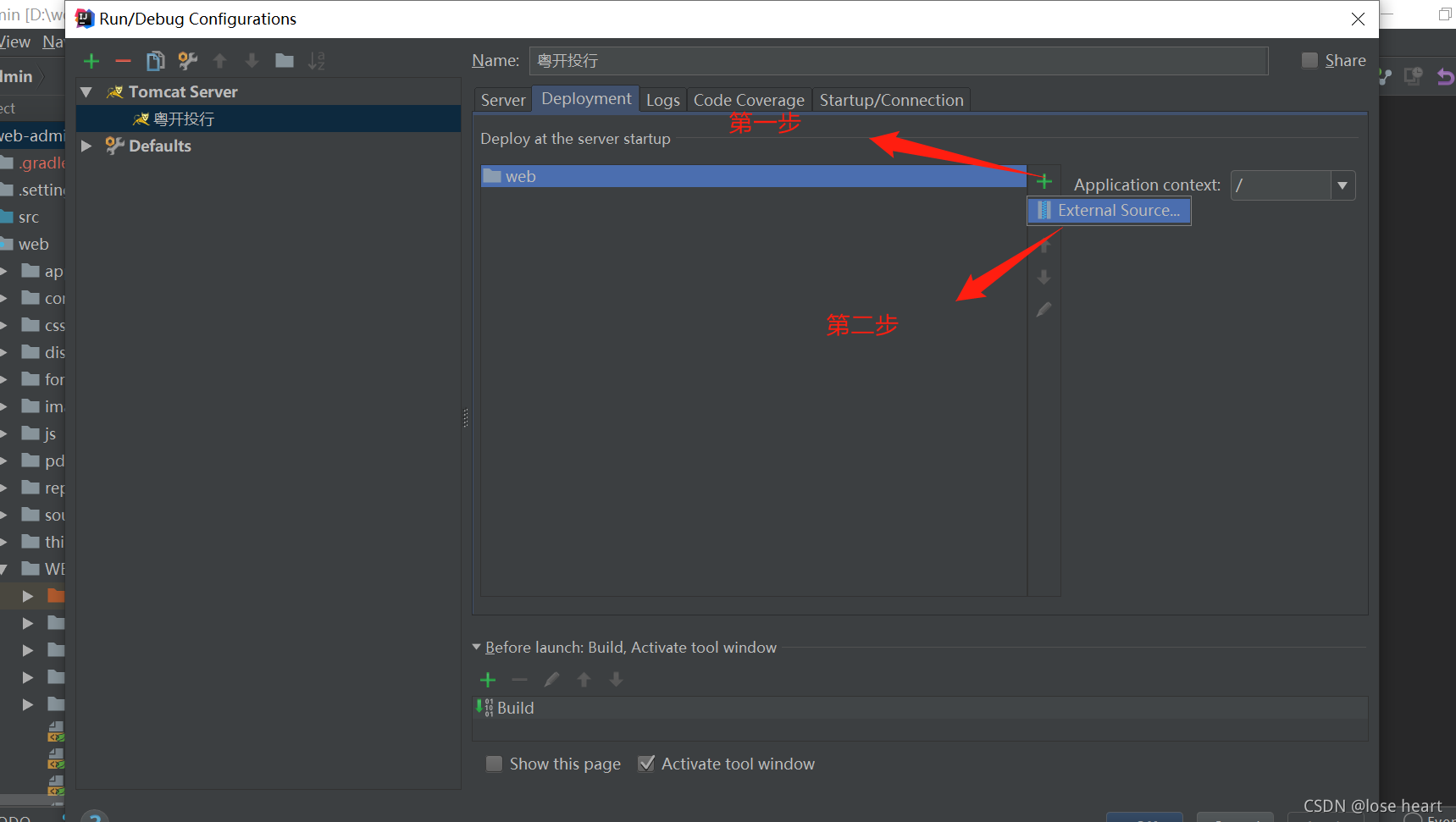
Task: Add before launch task plus icon
Action: [x=488, y=680]
